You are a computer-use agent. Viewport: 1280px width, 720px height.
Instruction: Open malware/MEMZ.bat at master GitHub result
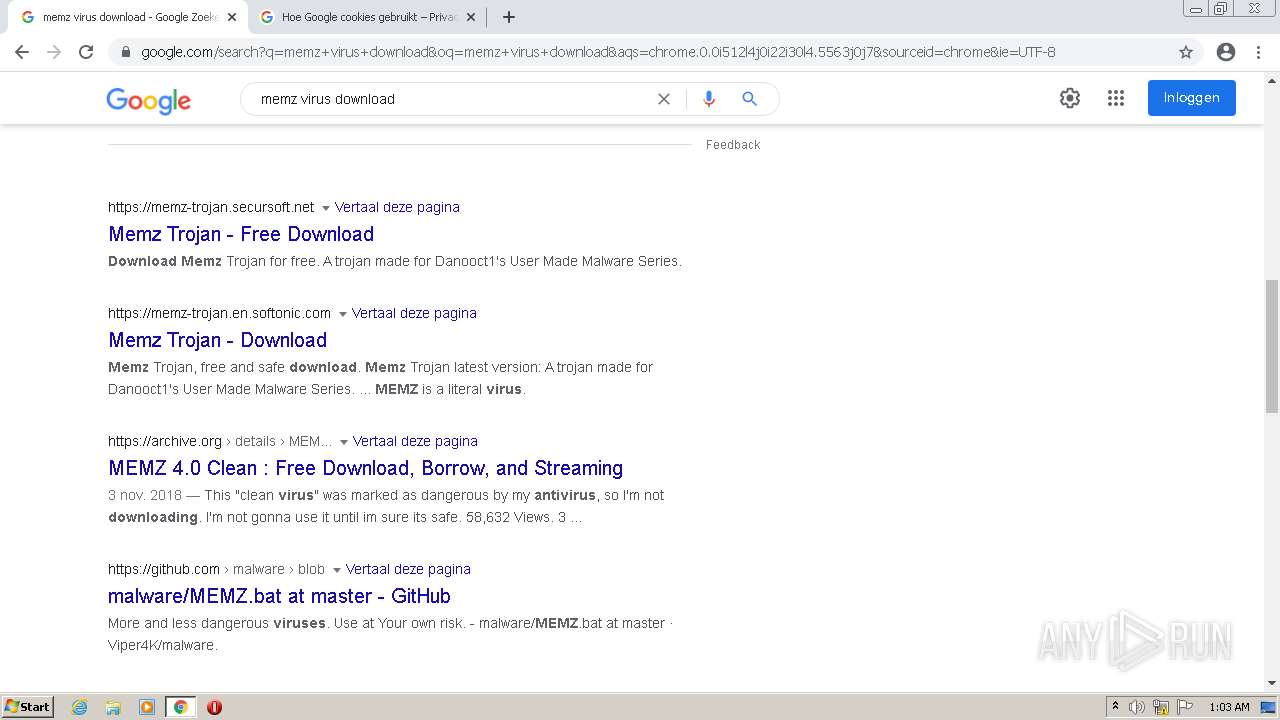tap(279, 596)
